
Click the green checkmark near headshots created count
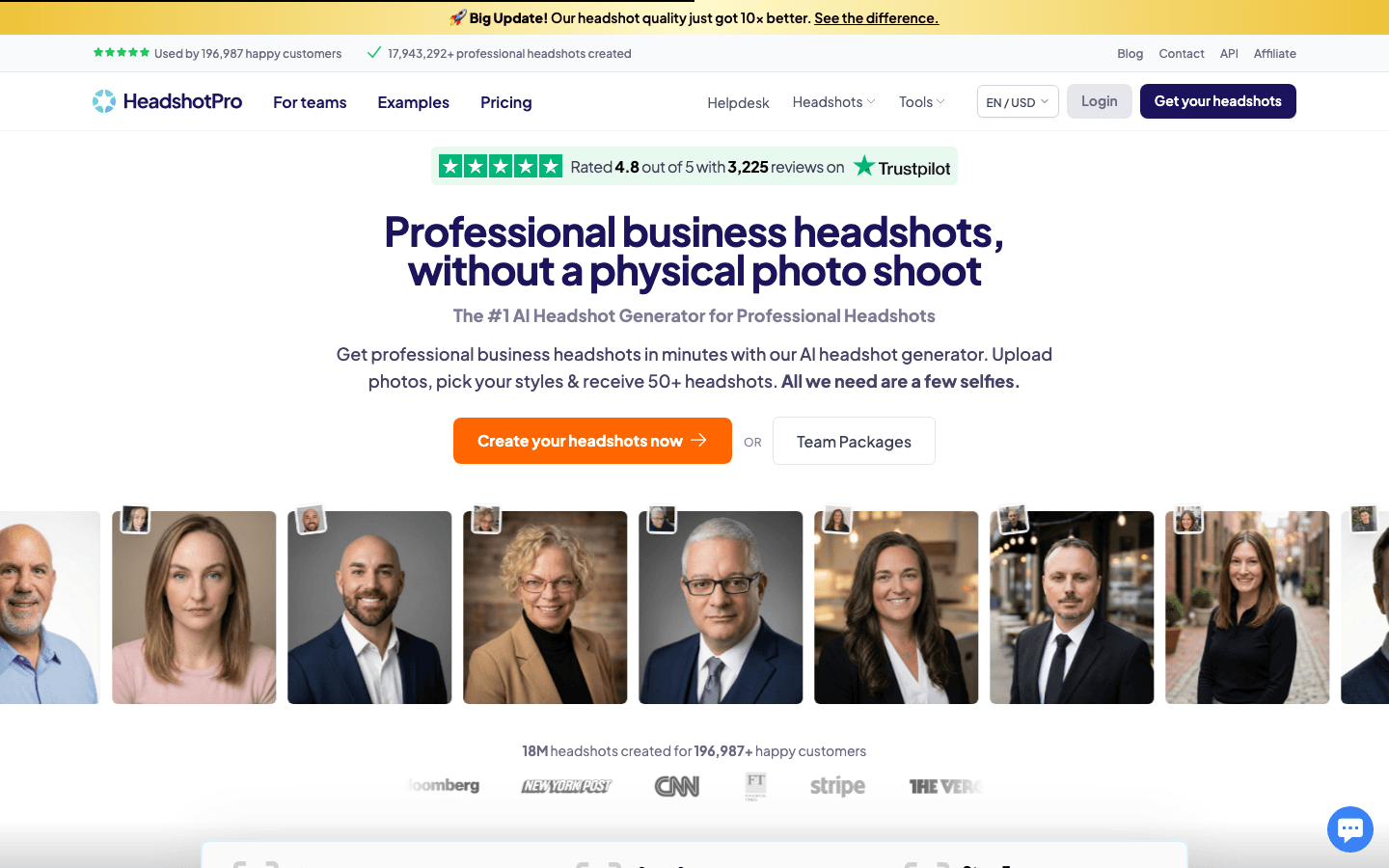pyautogui.click(x=374, y=53)
